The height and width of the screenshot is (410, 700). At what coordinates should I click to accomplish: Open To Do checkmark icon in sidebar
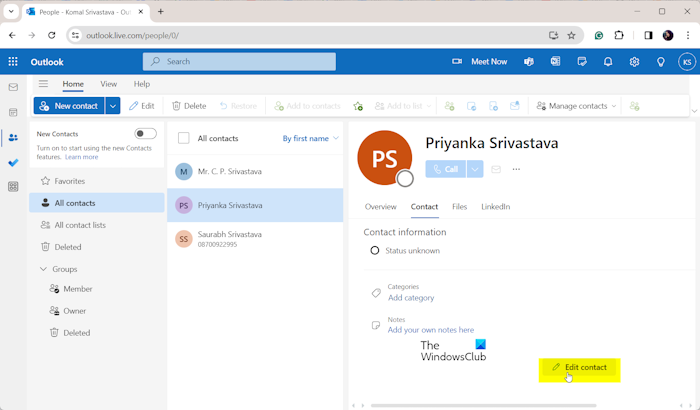(13, 163)
